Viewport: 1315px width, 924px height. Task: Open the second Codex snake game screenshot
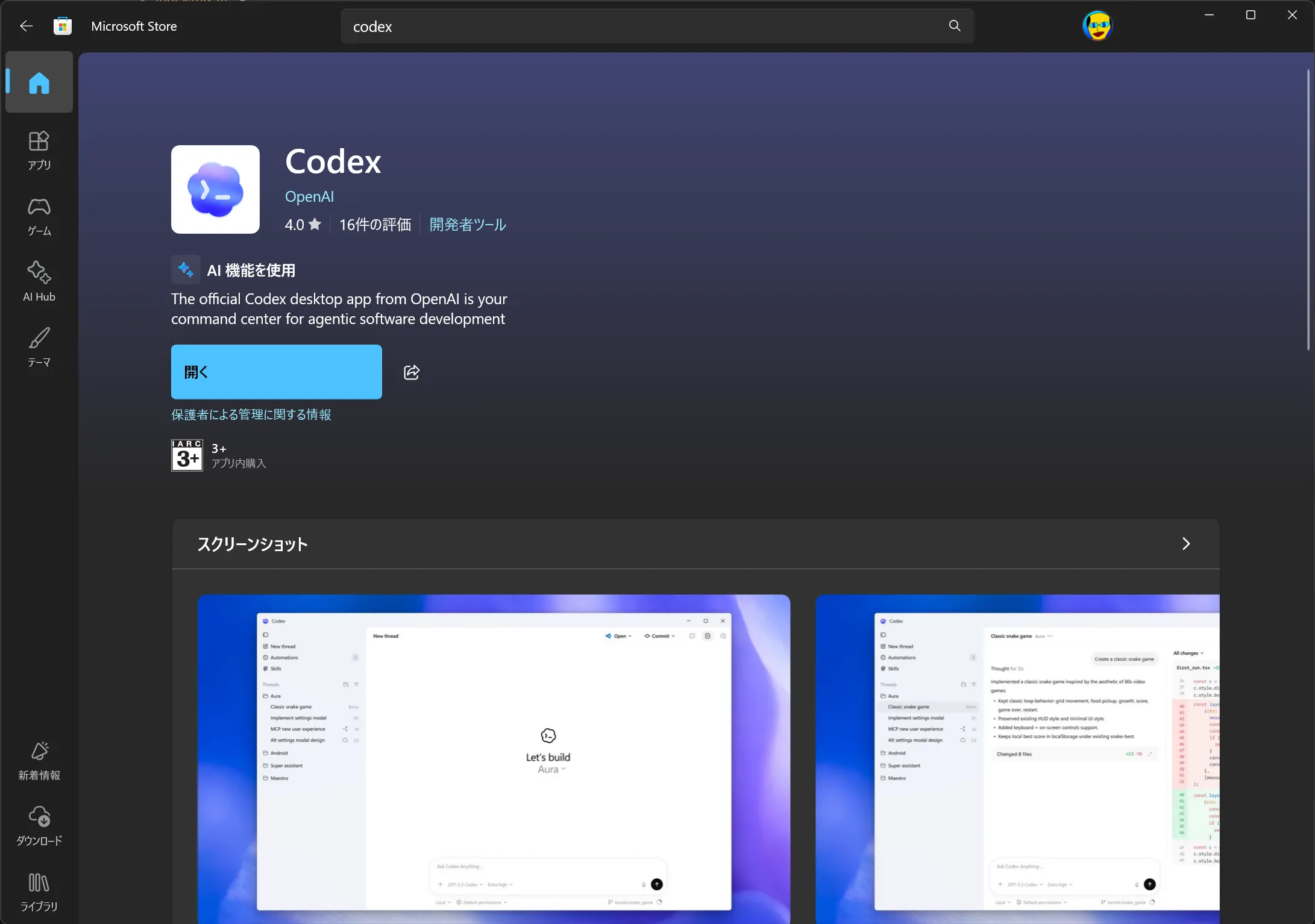[x=1017, y=759]
